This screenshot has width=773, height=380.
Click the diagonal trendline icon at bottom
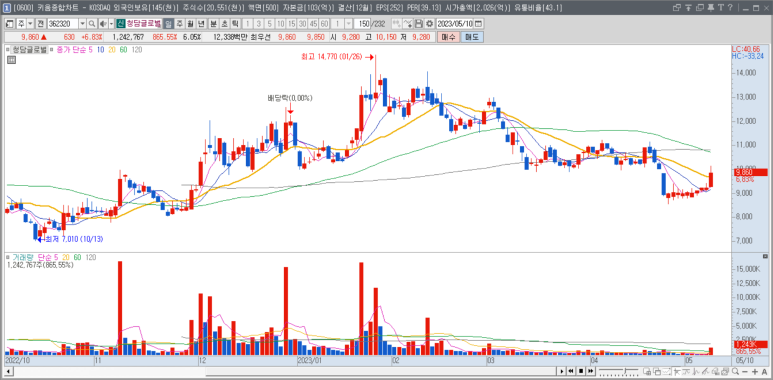[x=705, y=371]
